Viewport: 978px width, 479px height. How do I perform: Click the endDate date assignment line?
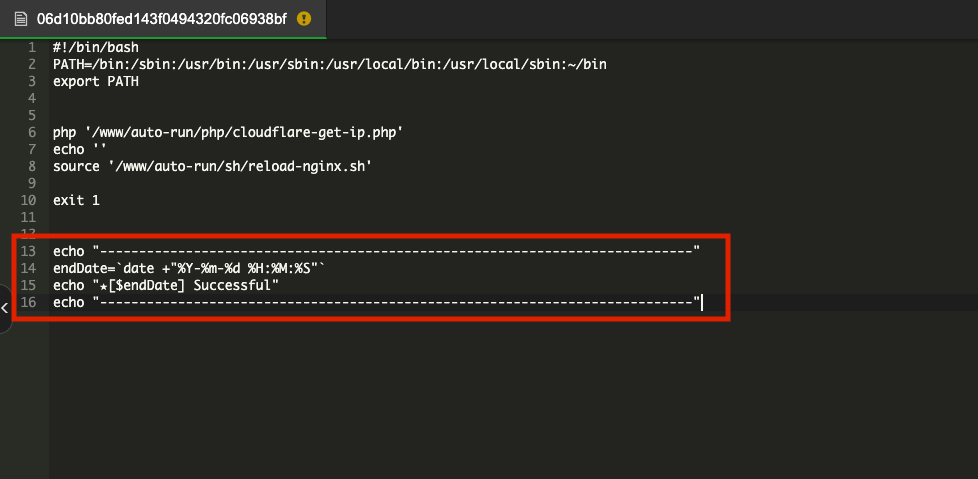[x=190, y=268]
